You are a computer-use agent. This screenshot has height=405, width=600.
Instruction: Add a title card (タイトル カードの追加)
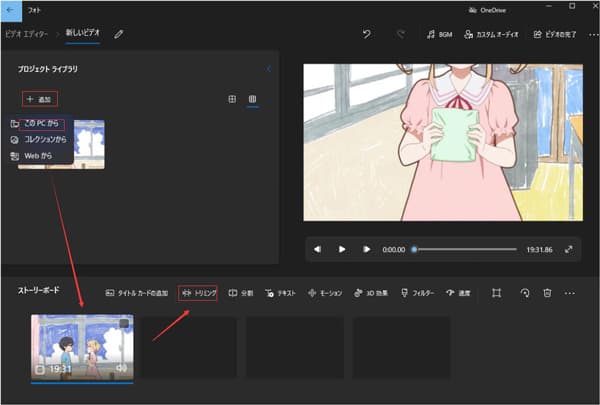[137, 293]
